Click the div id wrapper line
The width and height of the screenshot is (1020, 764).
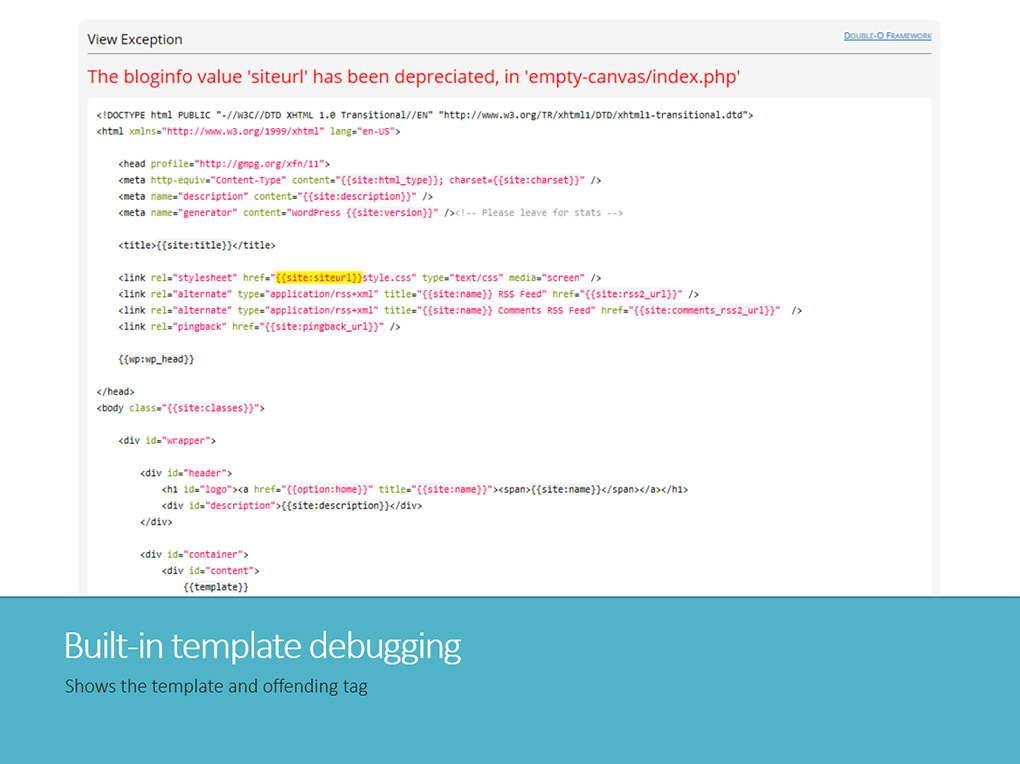pyautogui.click(x=167, y=440)
